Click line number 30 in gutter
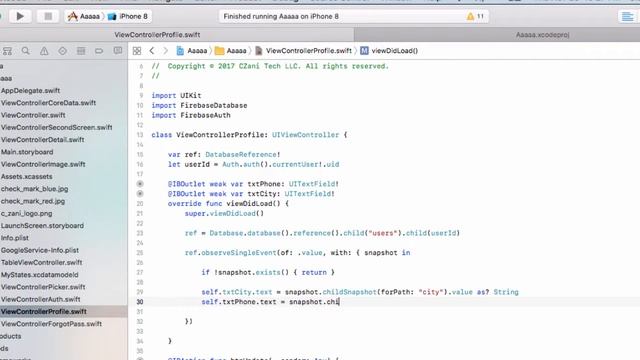 140,302
